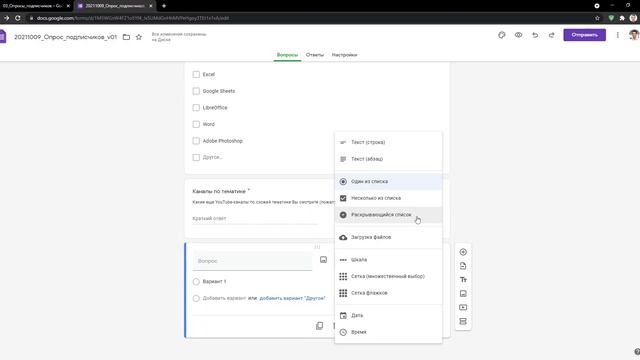
Task: Reload the browser page
Action: pyautogui.click(x=18, y=18)
